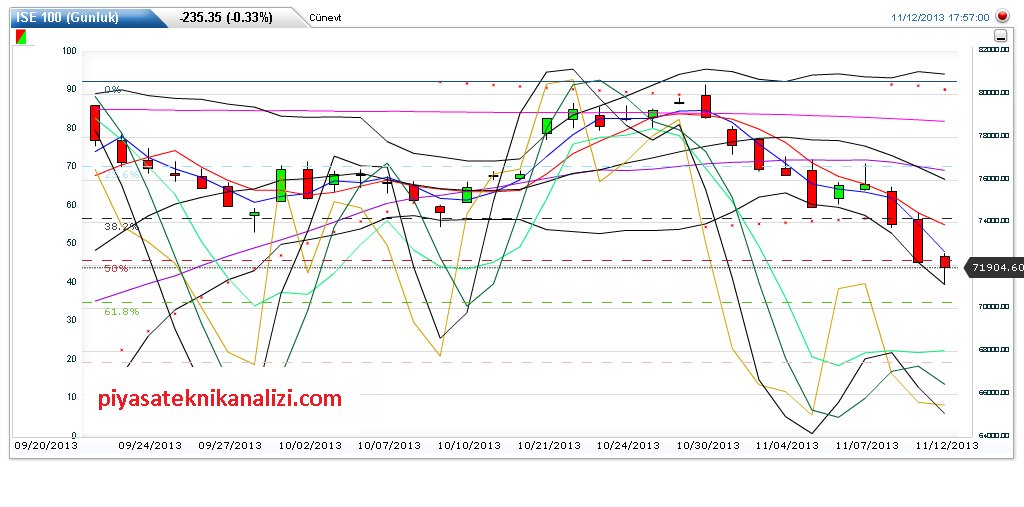Click the 38.2% Fibonacci level label
This screenshot has width=1024, height=507.
[120, 227]
